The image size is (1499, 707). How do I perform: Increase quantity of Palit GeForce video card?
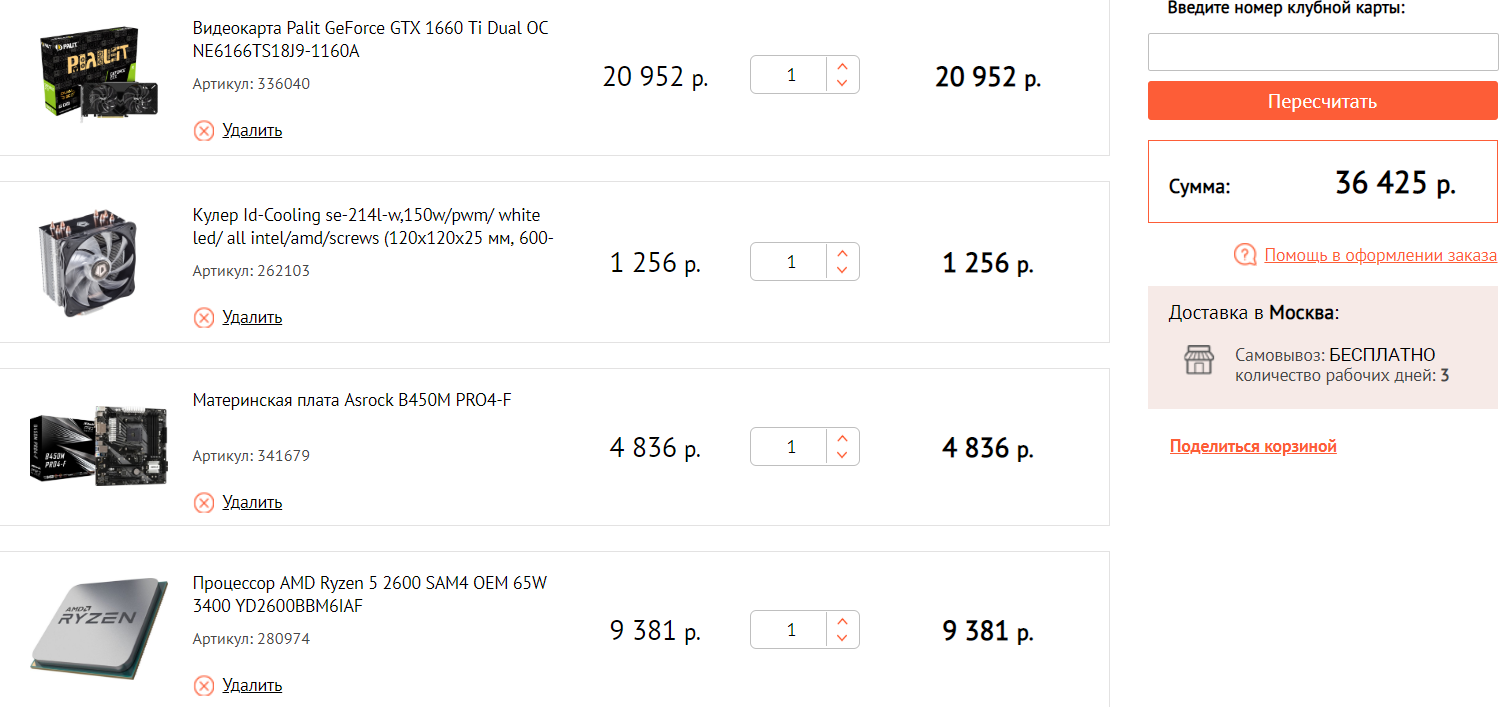tap(842, 66)
